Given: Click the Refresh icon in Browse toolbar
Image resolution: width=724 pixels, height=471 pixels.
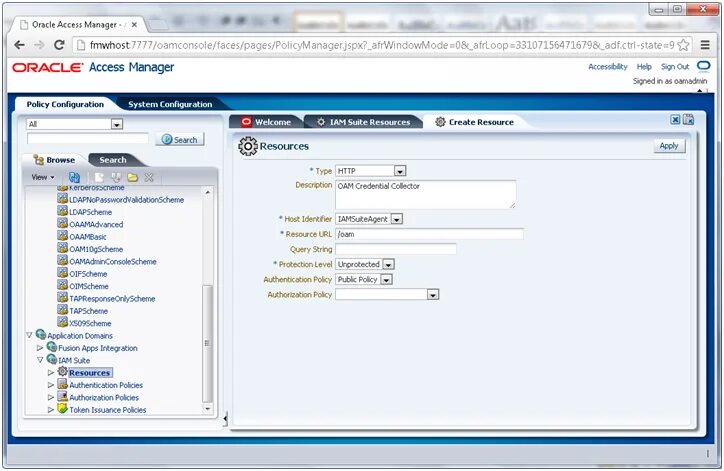Looking at the screenshot, I should (74, 177).
